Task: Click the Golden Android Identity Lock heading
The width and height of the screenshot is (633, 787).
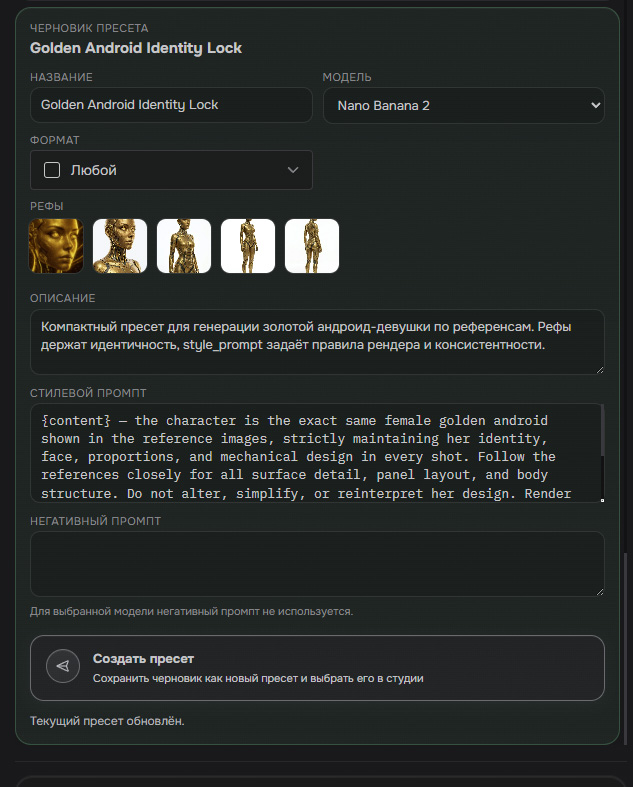Action: pyautogui.click(x=136, y=48)
